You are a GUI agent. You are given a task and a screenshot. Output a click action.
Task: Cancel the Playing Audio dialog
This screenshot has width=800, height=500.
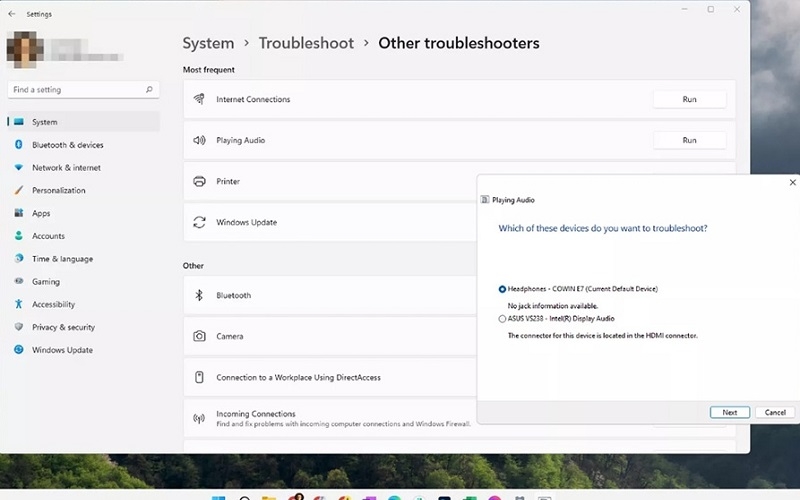pos(775,412)
